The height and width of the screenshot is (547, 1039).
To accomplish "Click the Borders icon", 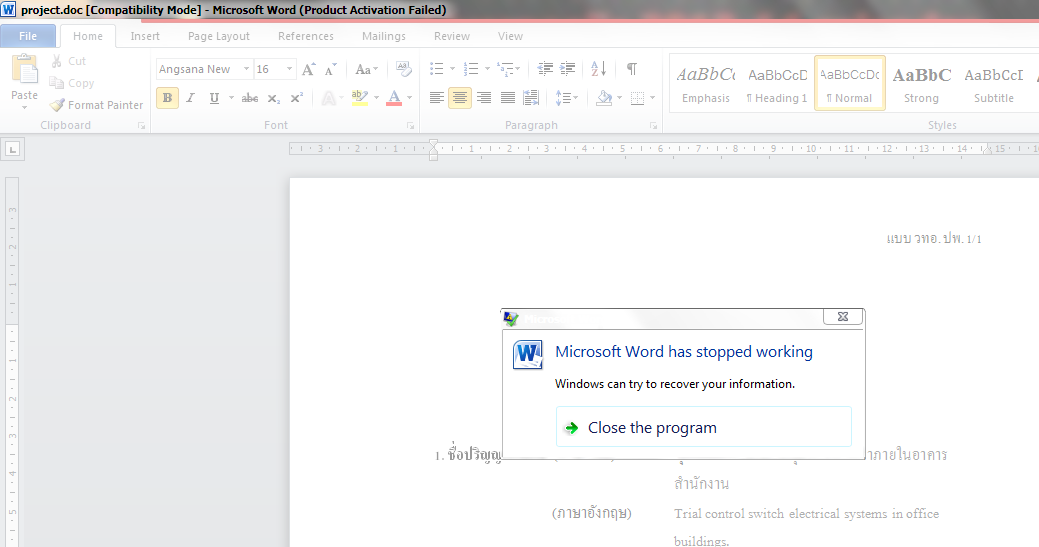I will tap(637, 98).
